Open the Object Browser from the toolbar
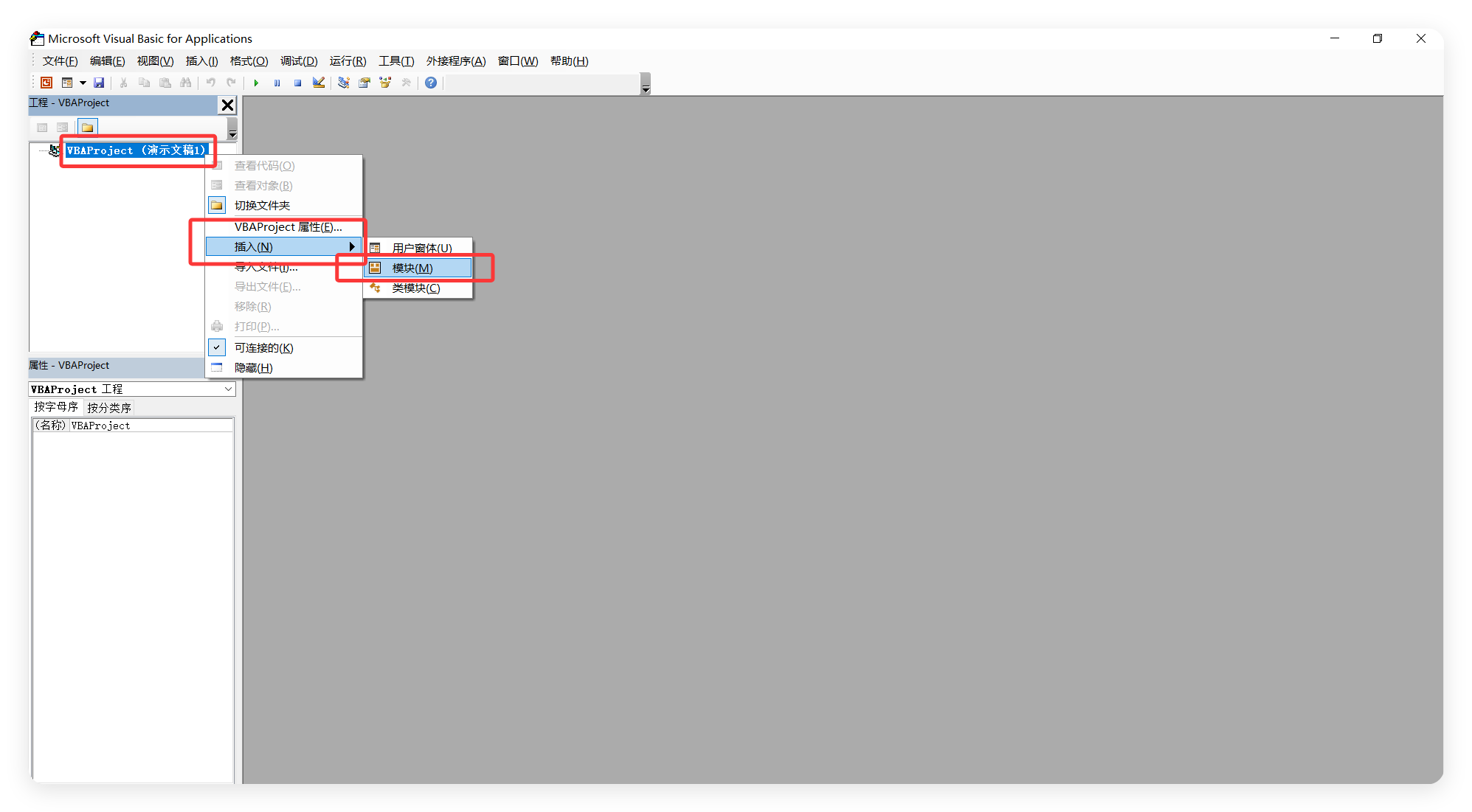Screen dimensions: 1472x812 click(x=384, y=83)
